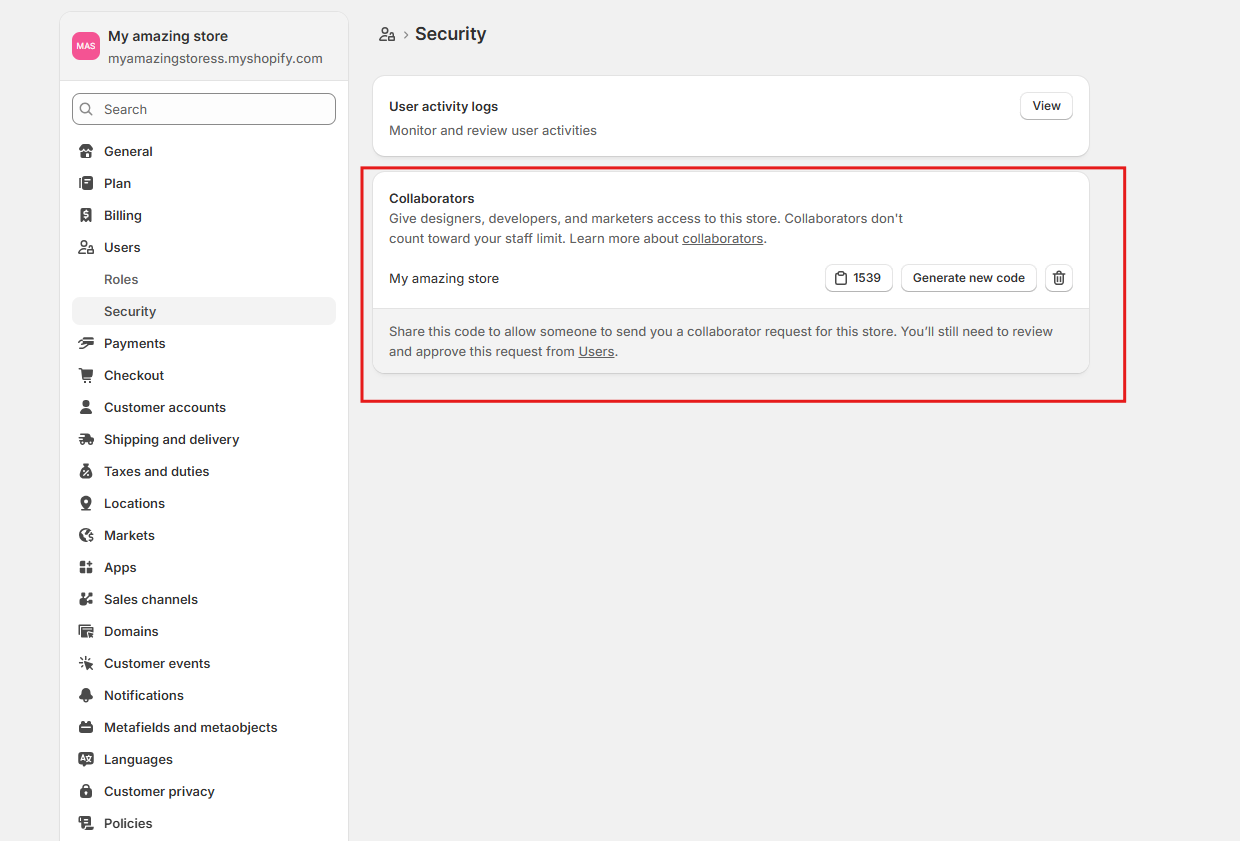Click the Billing receipt icon
The image size is (1240, 841).
pyautogui.click(x=86, y=215)
